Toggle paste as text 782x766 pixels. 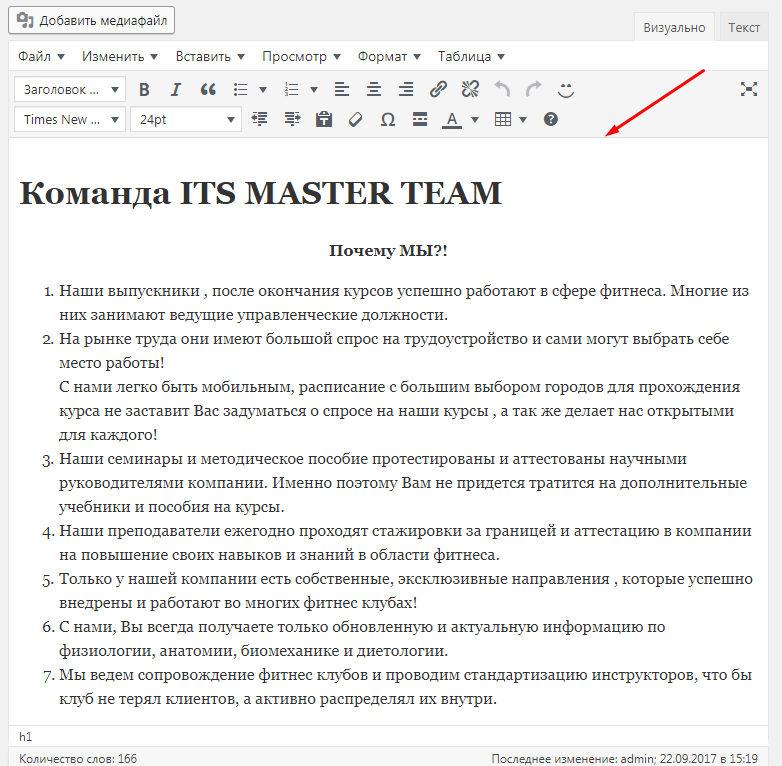coord(324,119)
